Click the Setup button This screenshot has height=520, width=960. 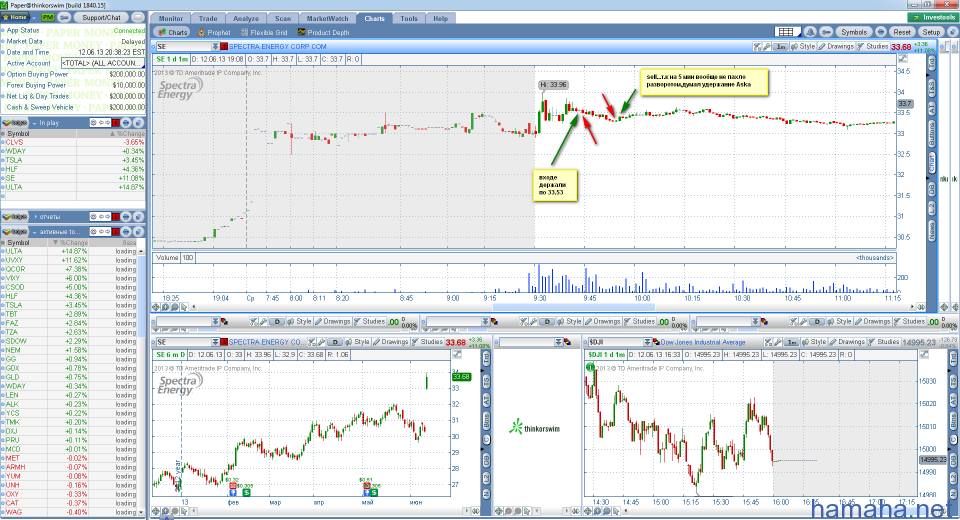point(931,32)
